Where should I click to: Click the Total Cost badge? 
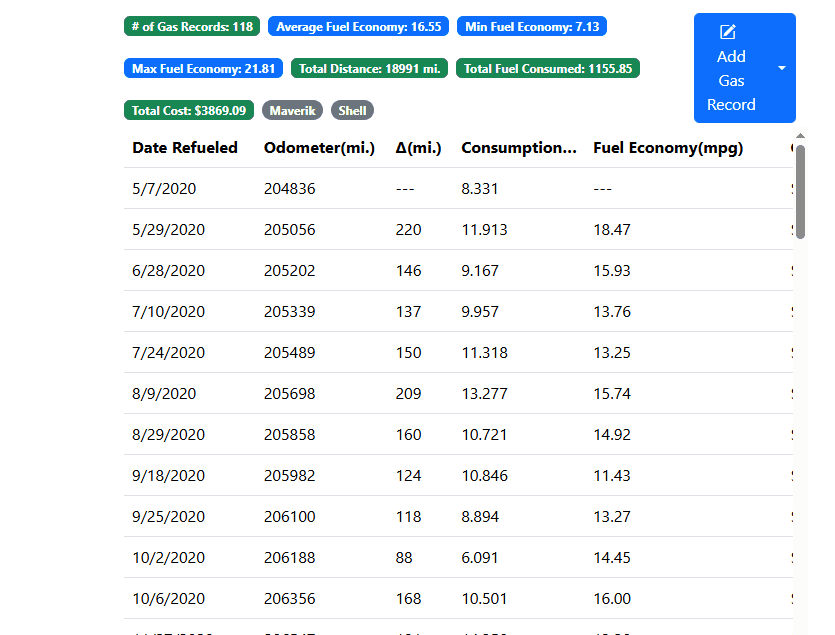tap(189, 110)
